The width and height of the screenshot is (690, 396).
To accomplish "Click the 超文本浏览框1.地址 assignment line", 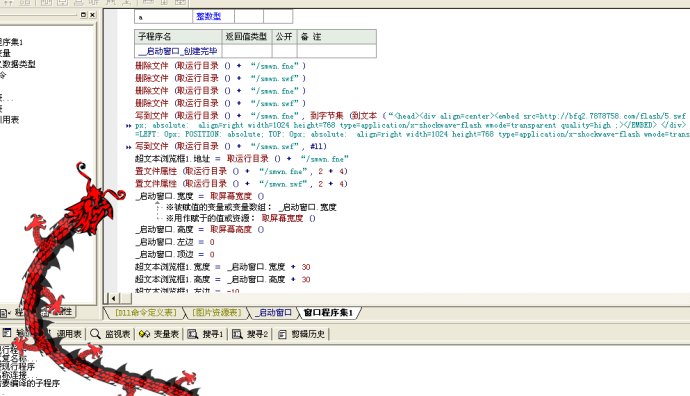I will pos(242,158).
